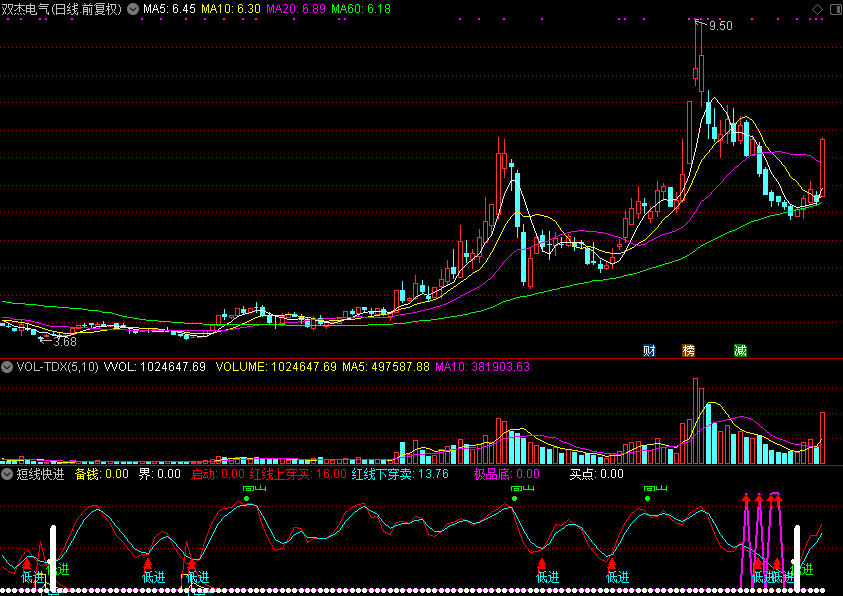Open the dropdown chevron beside 双杰电气 title

click(x=133, y=9)
